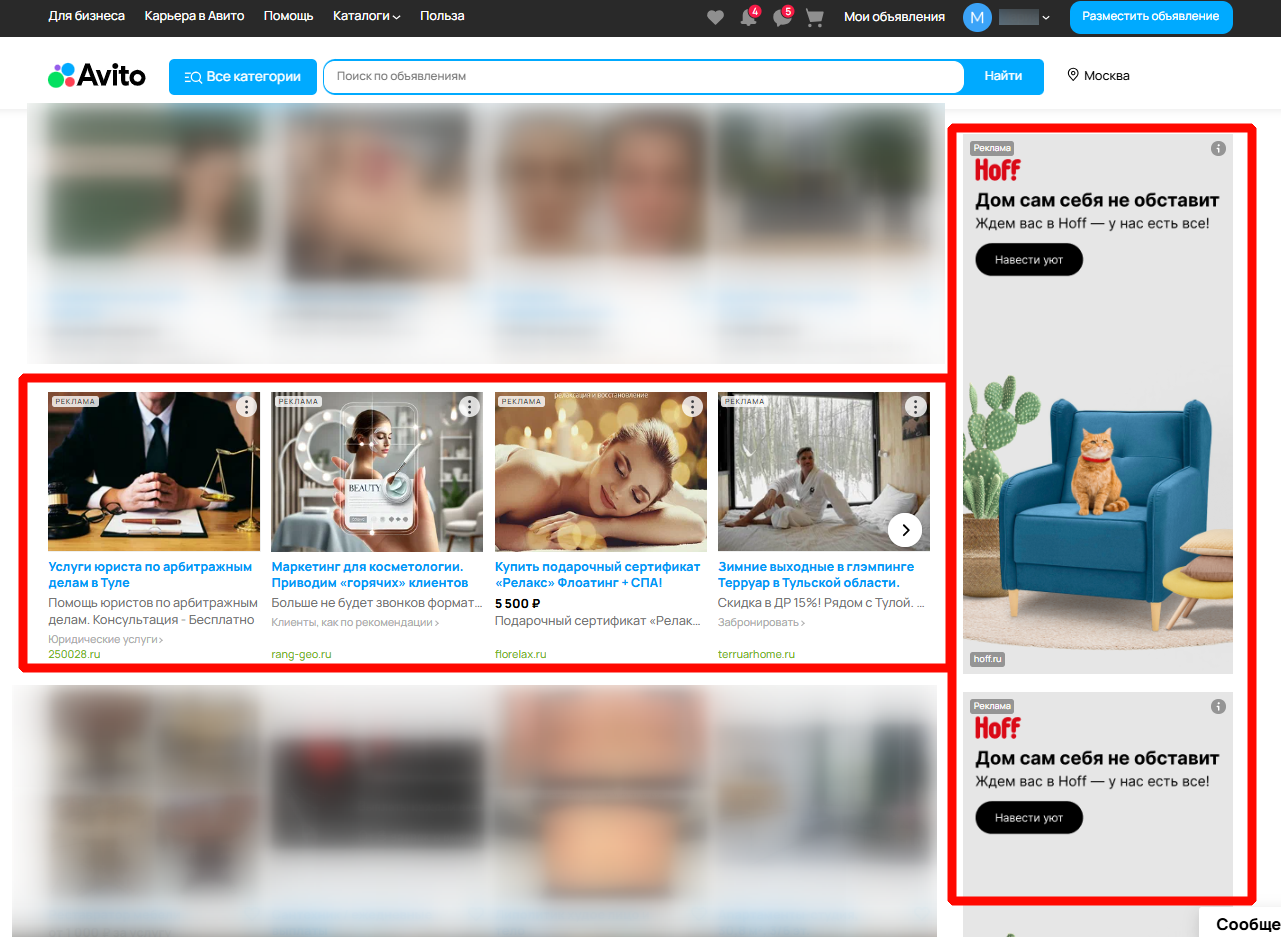
Task: Change location by clicking Москва
Action: click(x=1099, y=76)
